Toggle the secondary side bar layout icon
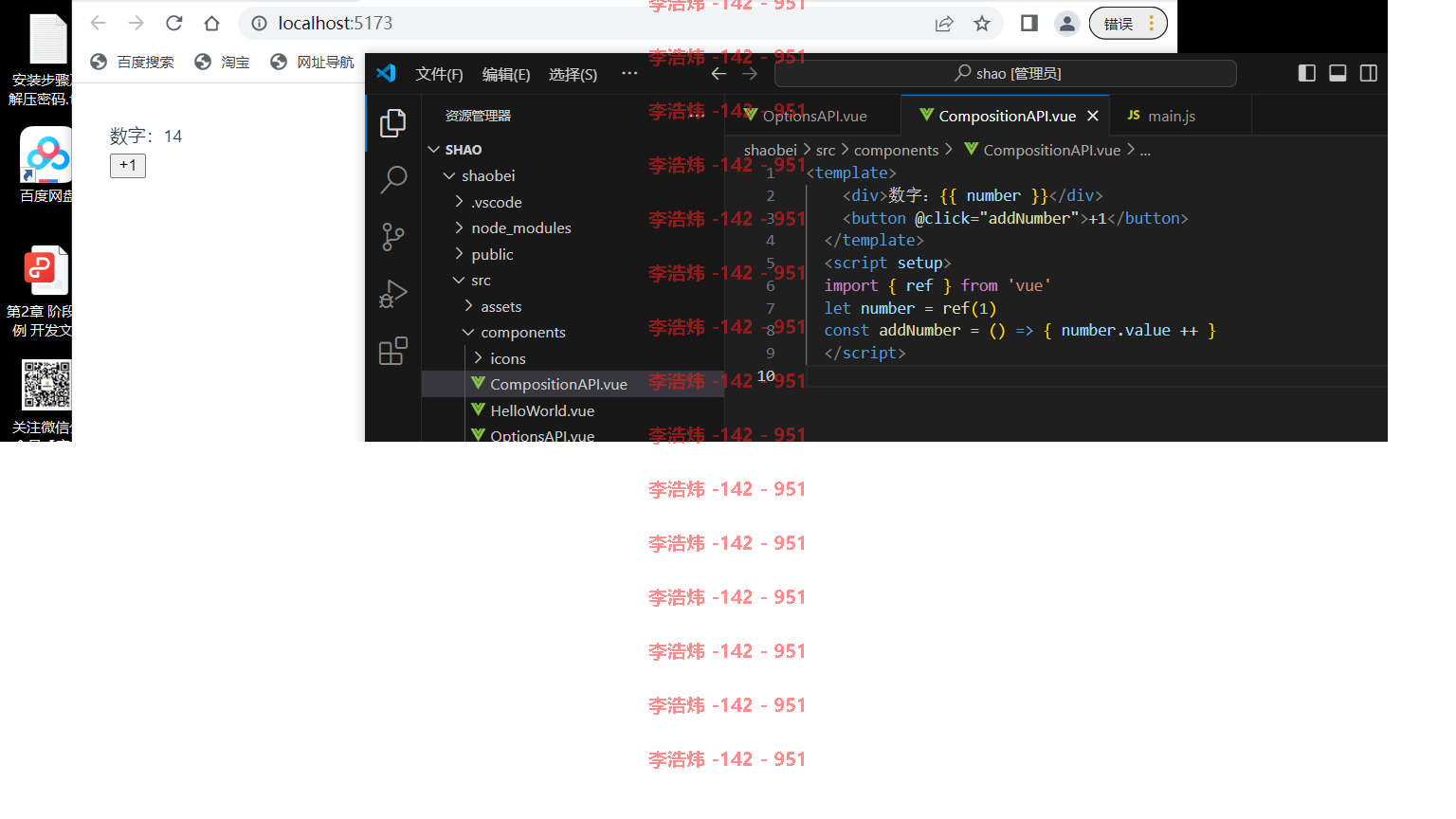 1369,73
